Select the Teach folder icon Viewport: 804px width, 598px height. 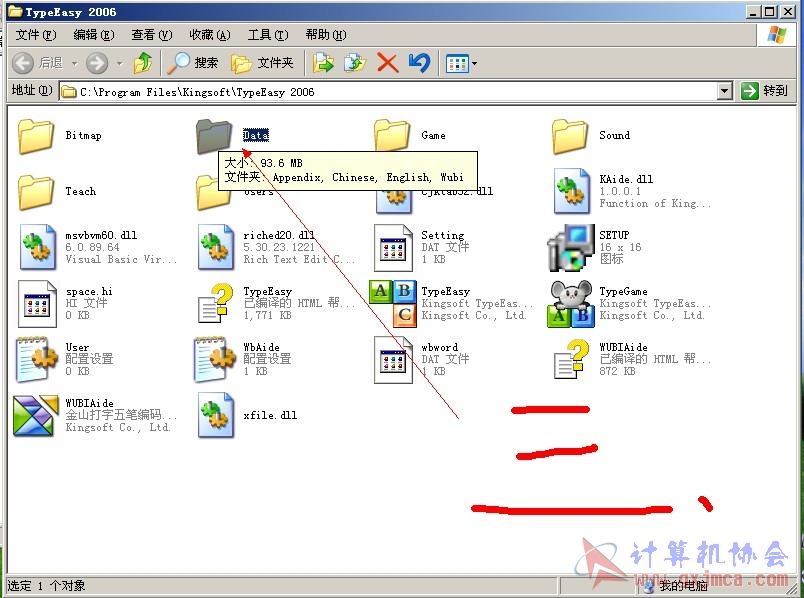36,192
